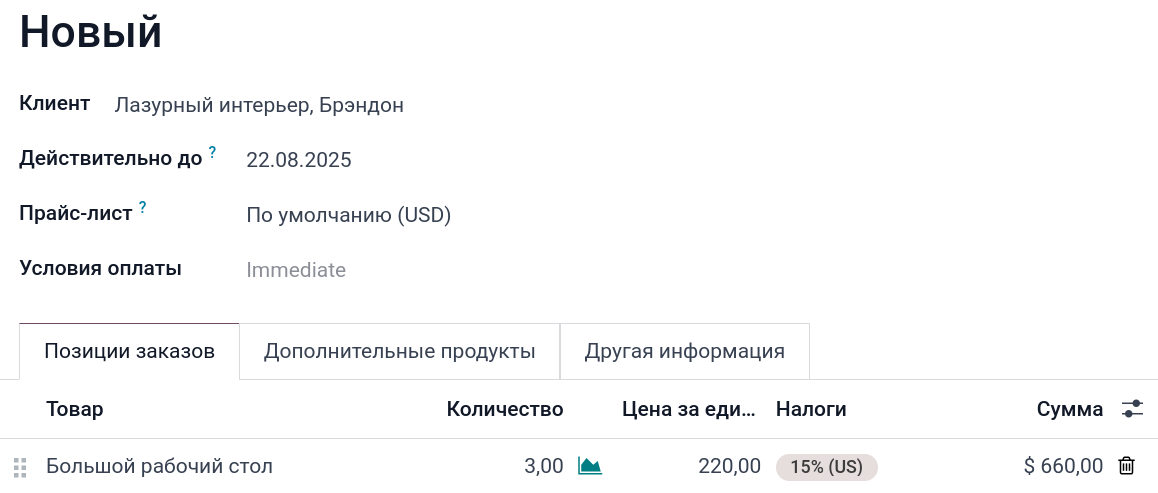Open column settings adjustment icon

pos(1132,408)
